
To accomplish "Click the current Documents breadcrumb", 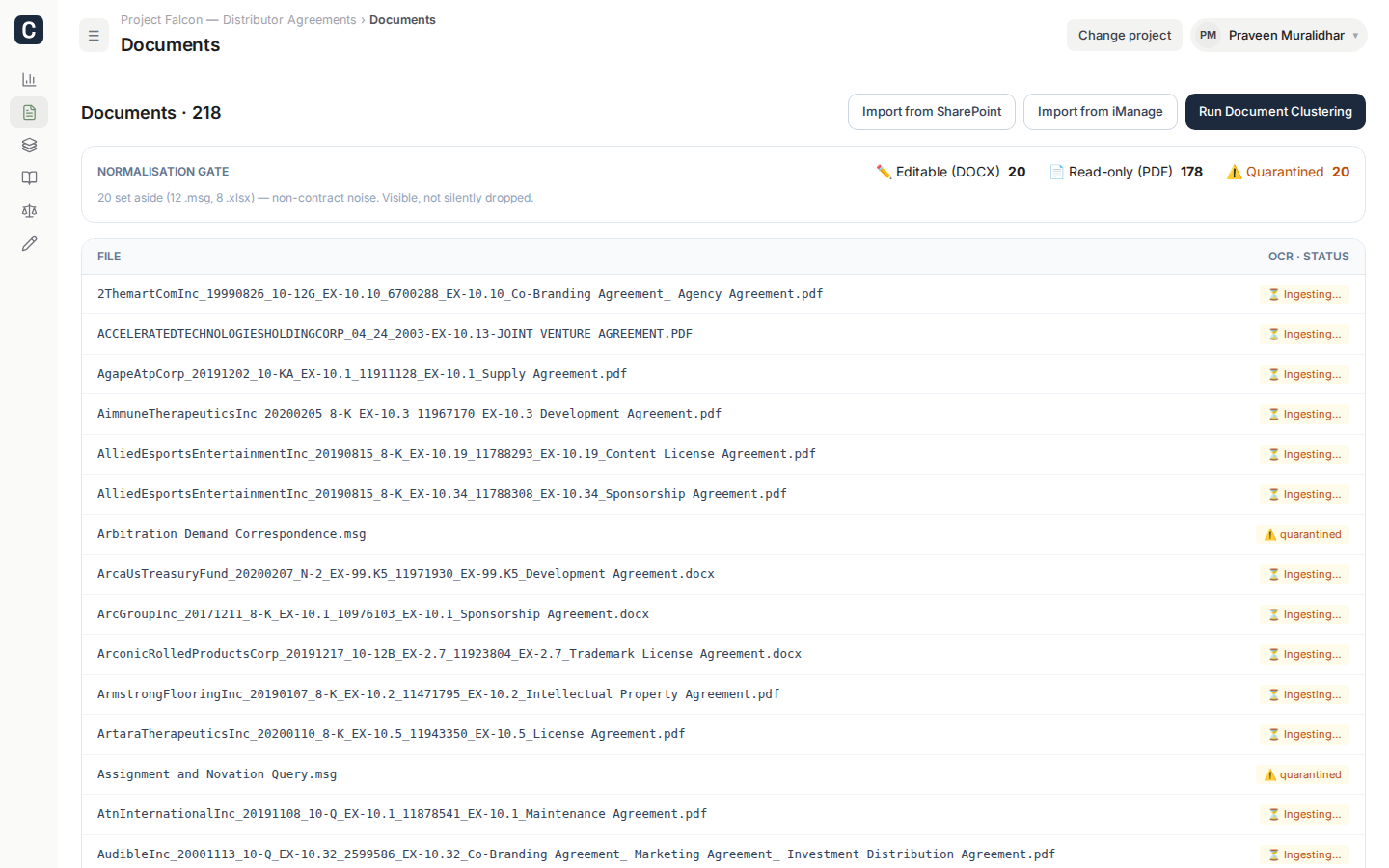I will pyautogui.click(x=402, y=20).
